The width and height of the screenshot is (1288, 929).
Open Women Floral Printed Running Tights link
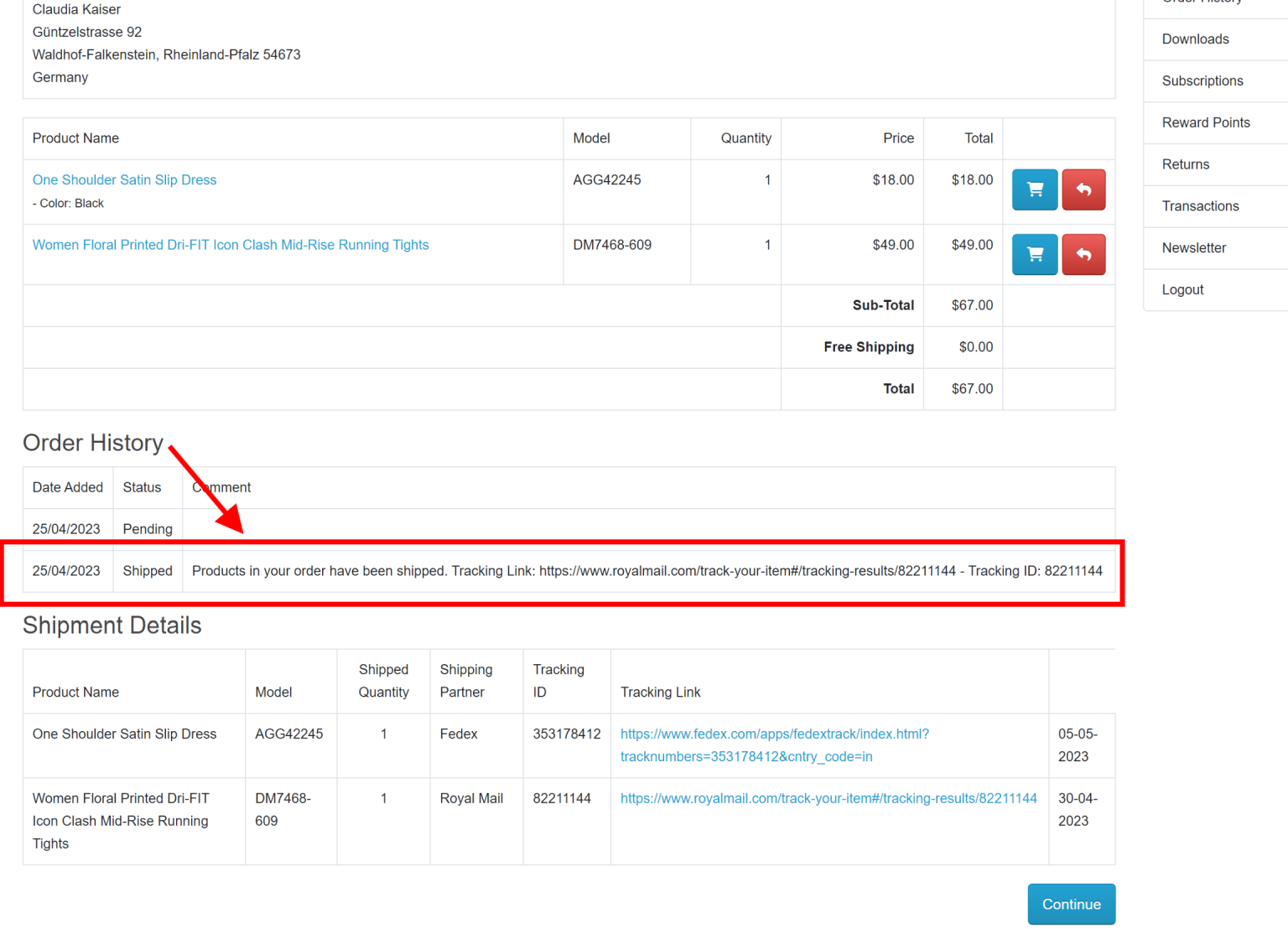pyautogui.click(x=230, y=245)
